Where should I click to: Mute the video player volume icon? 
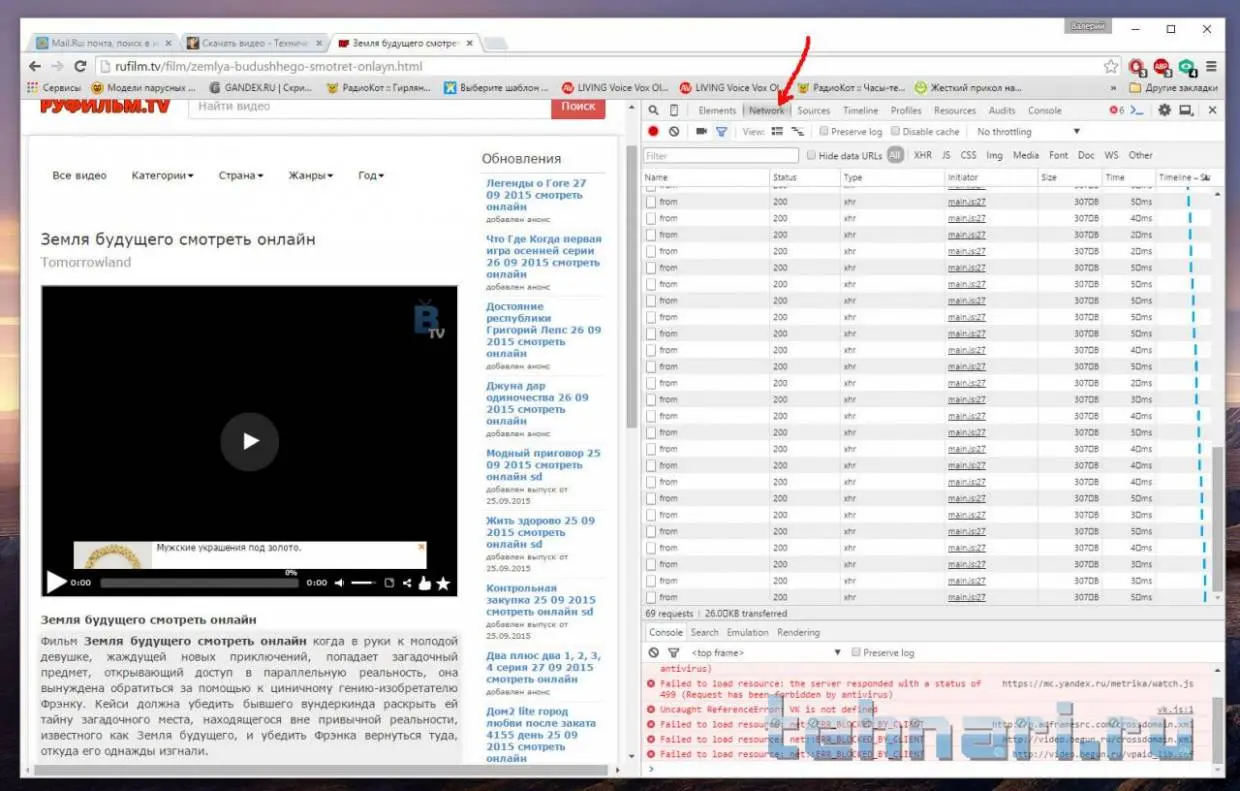pos(340,582)
